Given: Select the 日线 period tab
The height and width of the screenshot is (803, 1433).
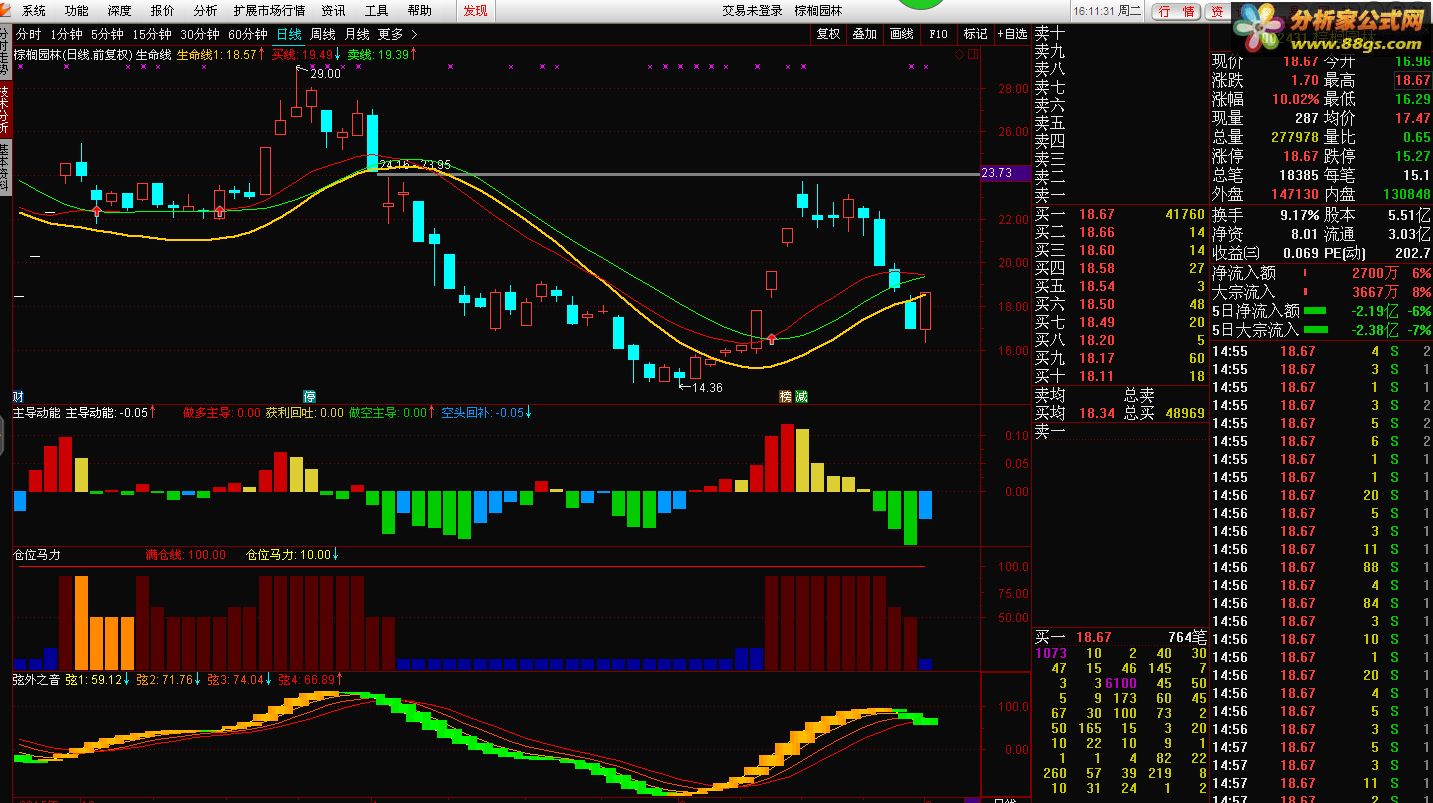Looking at the screenshot, I should [x=289, y=34].
